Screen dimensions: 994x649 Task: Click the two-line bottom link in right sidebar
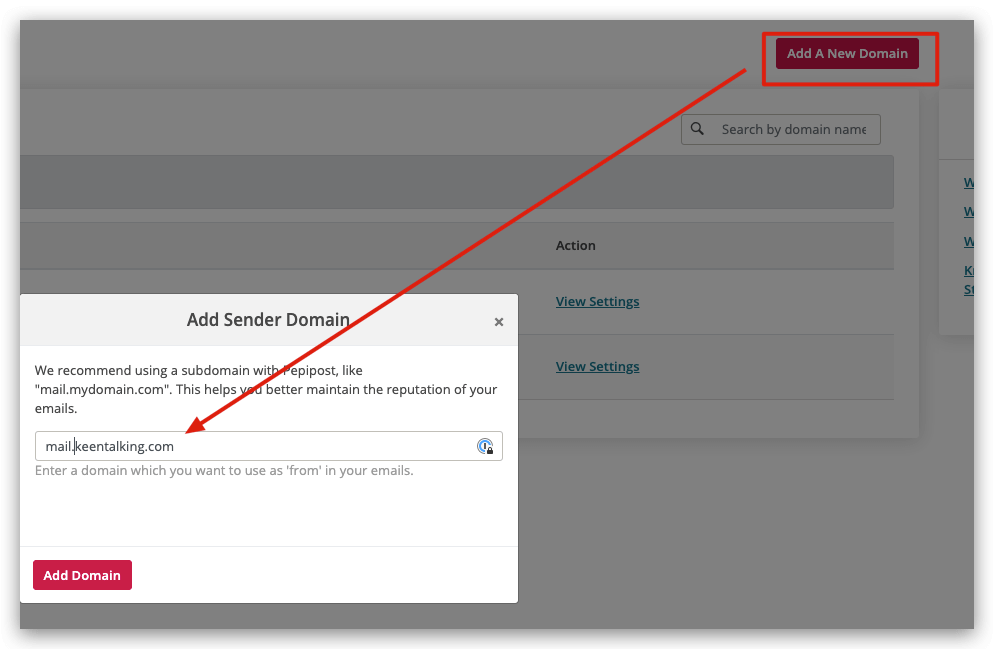(x=968, y=281)
